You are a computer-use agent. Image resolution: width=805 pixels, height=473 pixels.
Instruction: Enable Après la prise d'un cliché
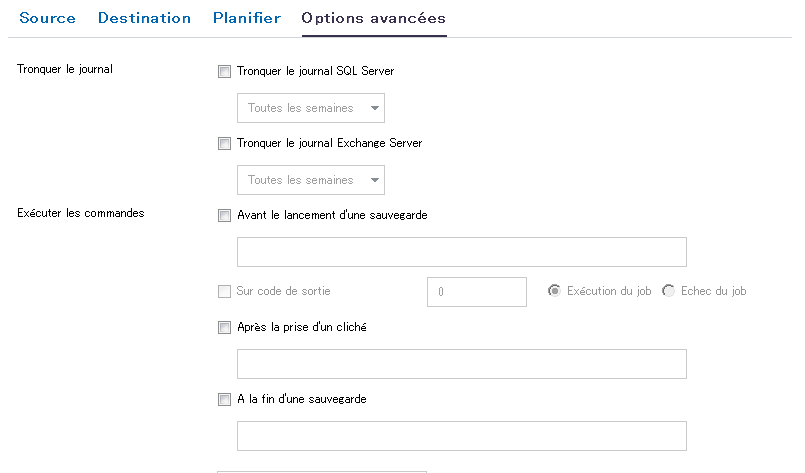tap(224, 327)
